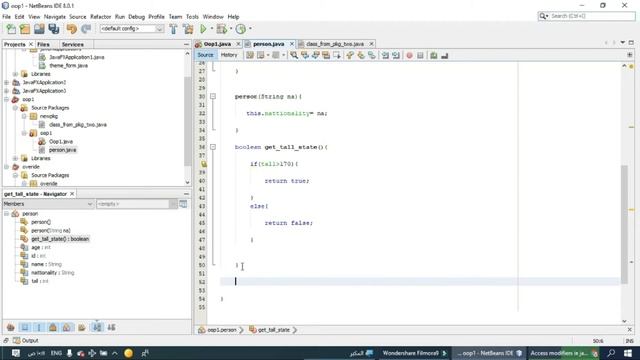Select get_tall_state() : boolean in Navigator
640x360 pixels.
click(x=60, y=239)
